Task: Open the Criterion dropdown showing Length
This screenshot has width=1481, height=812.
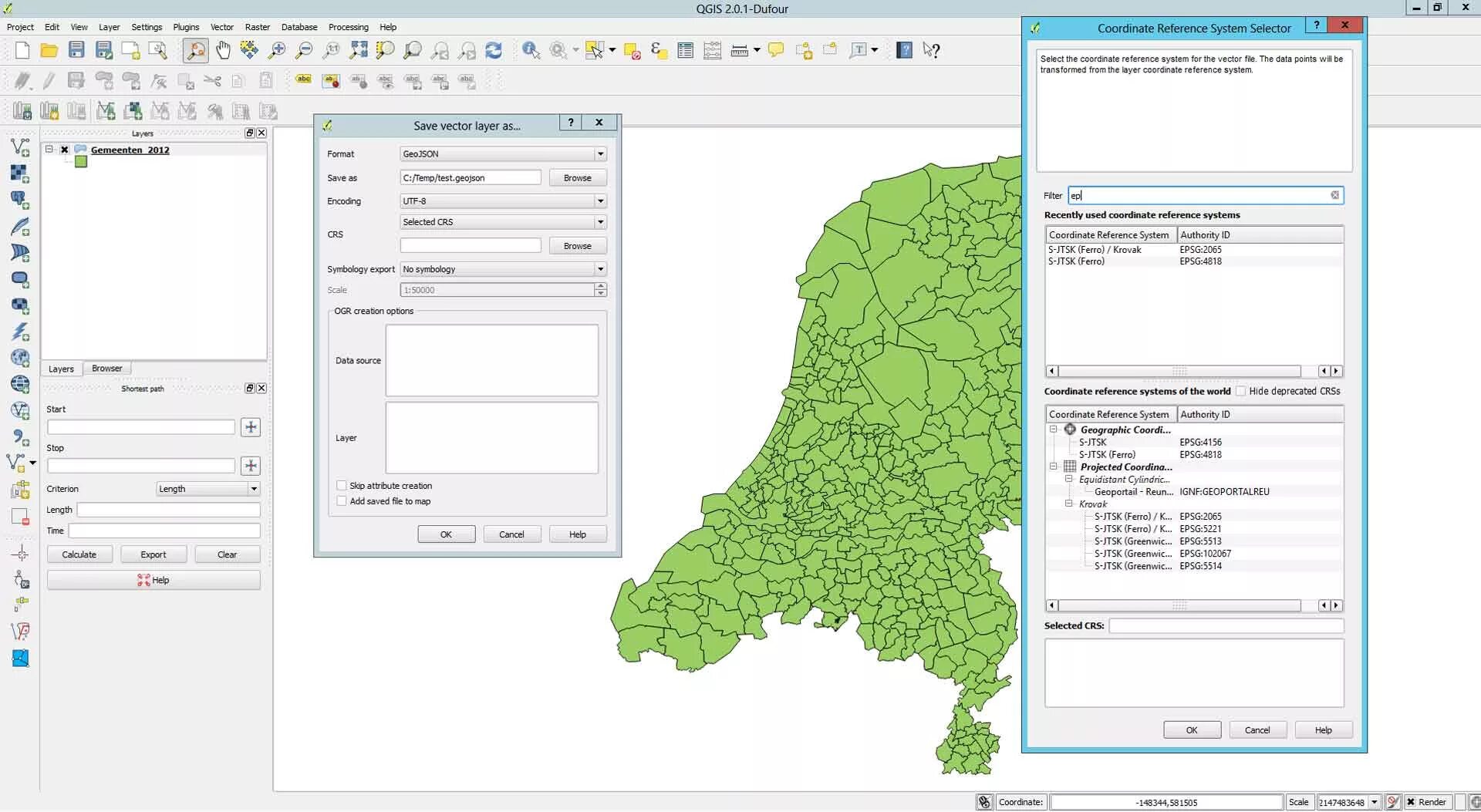Action: click(x=207, y=489)
